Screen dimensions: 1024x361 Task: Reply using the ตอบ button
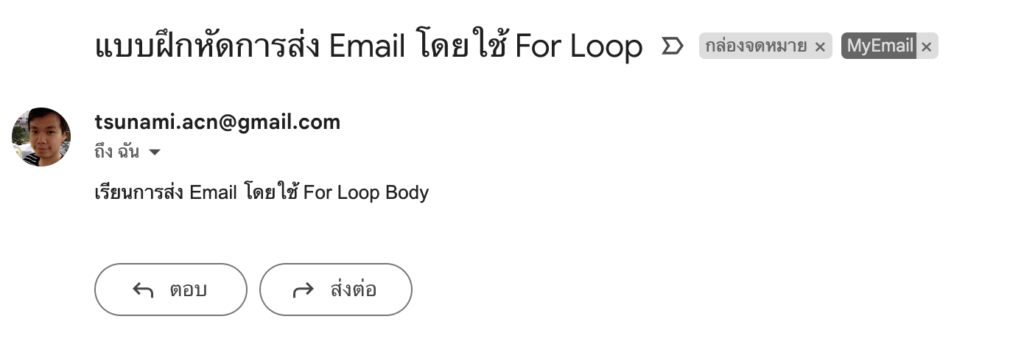pos(170,290)
